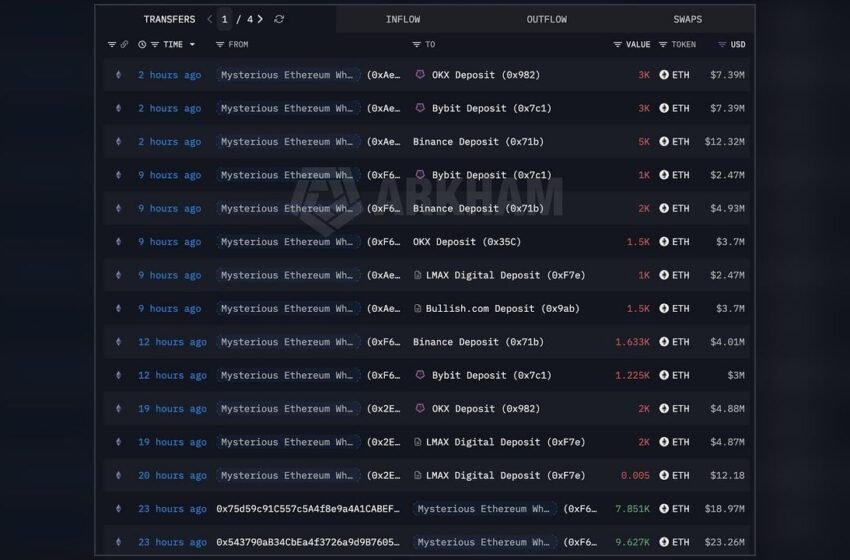Click the ETH token icon in the $18.97M row
850x560 pixels.
click(x=664, y=508)
